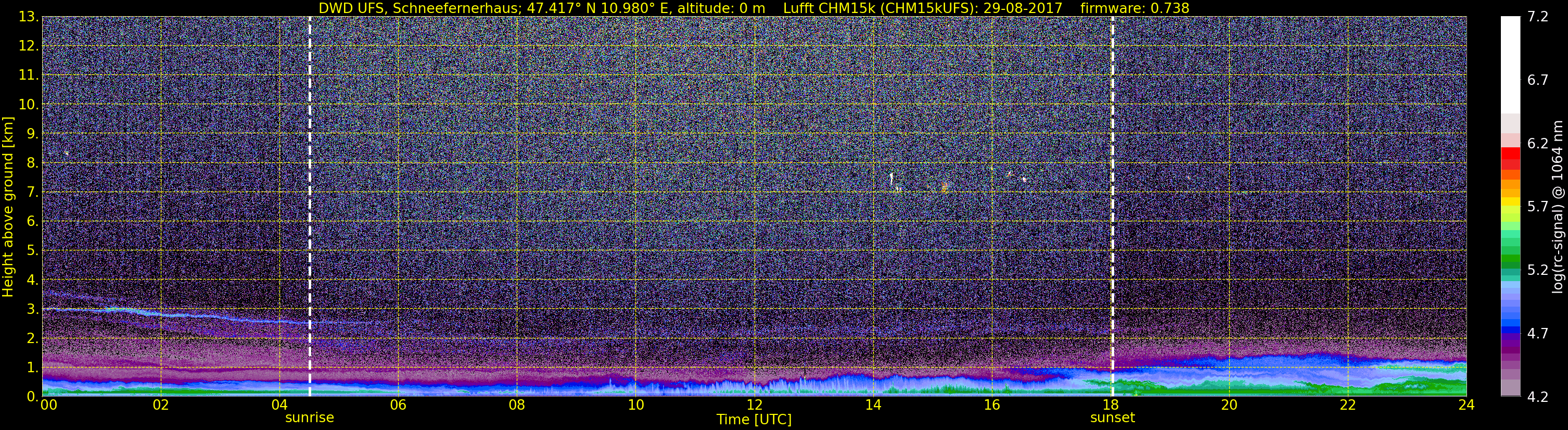Click the '5.2' colorbar scale value
This screenshot has width=1568, height=430.
(1538, 270)
